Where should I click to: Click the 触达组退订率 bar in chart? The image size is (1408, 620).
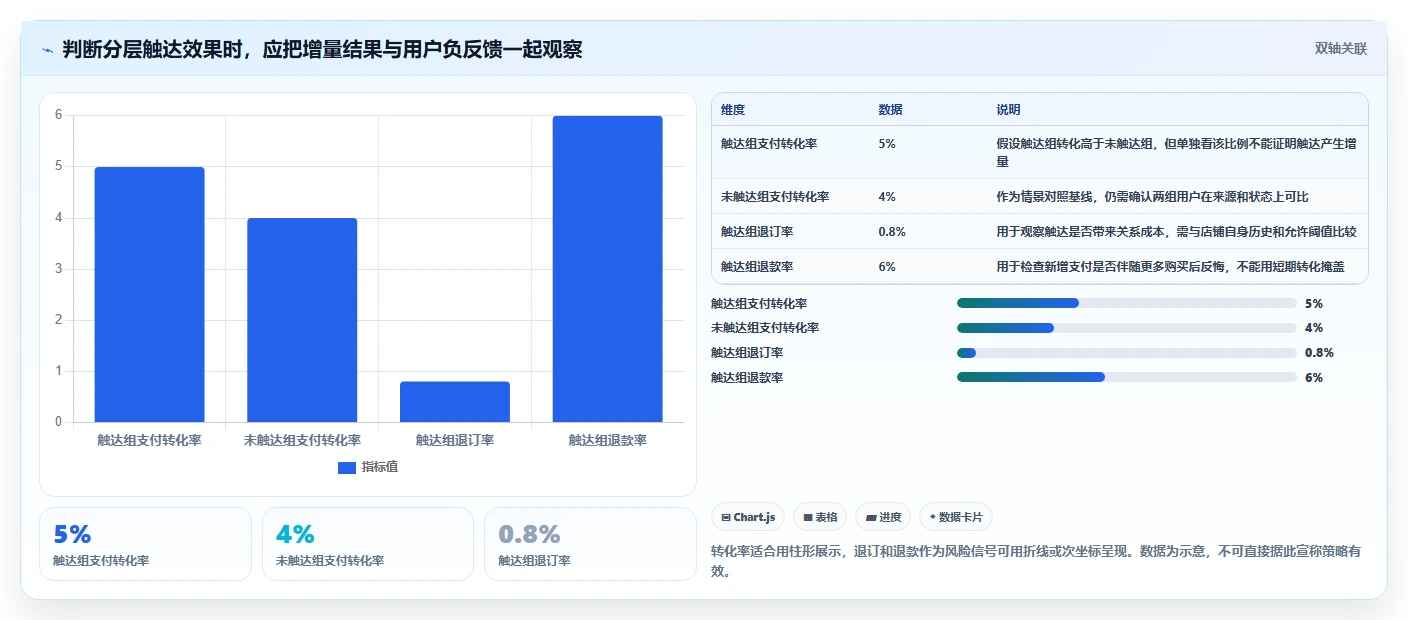click(x=455, y=401)
